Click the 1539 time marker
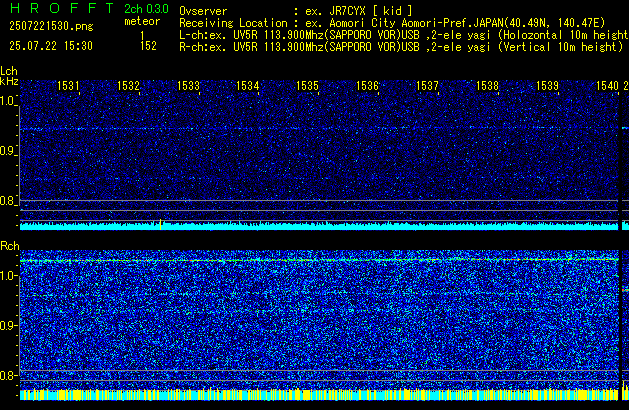Viewport: 629px width, 410px height. point(547,86)
